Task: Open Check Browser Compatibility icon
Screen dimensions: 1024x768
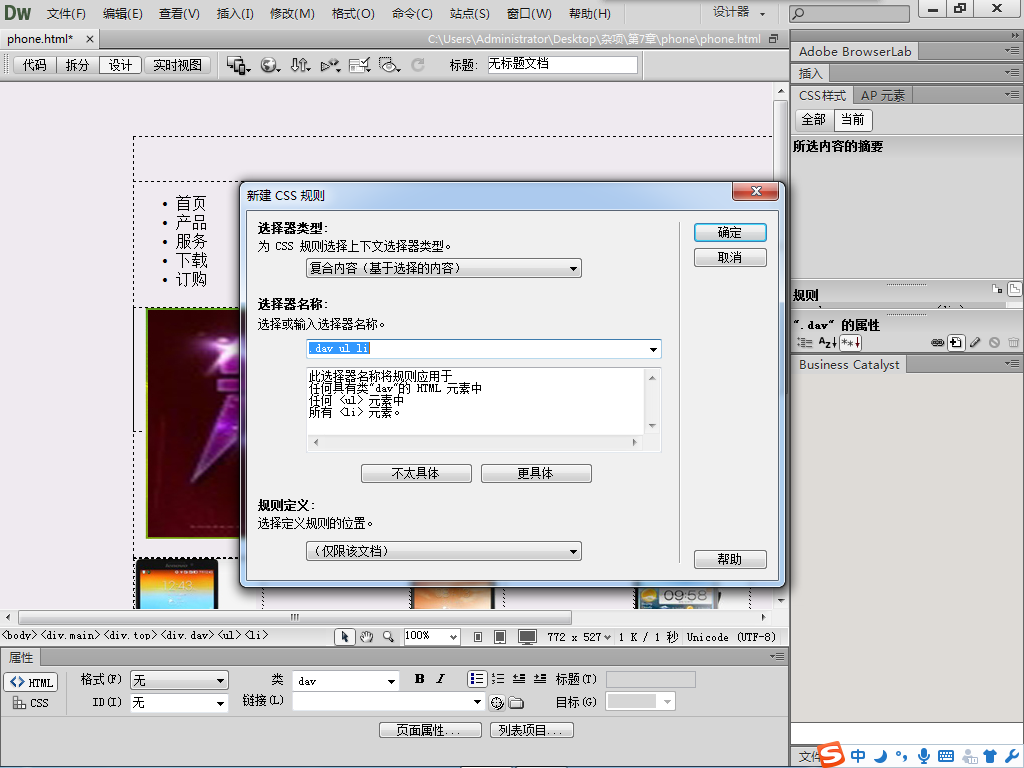Action: [359, 65]
